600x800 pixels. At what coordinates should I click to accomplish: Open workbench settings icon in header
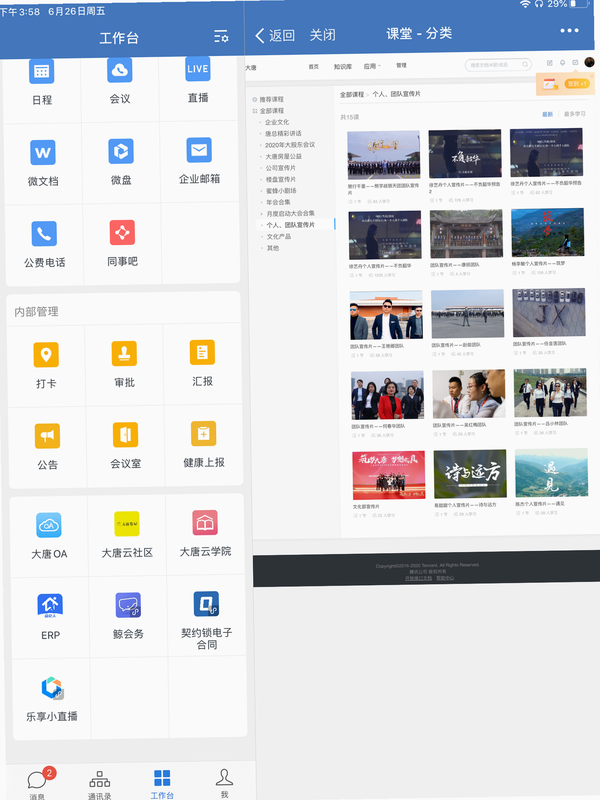(221, 36)
